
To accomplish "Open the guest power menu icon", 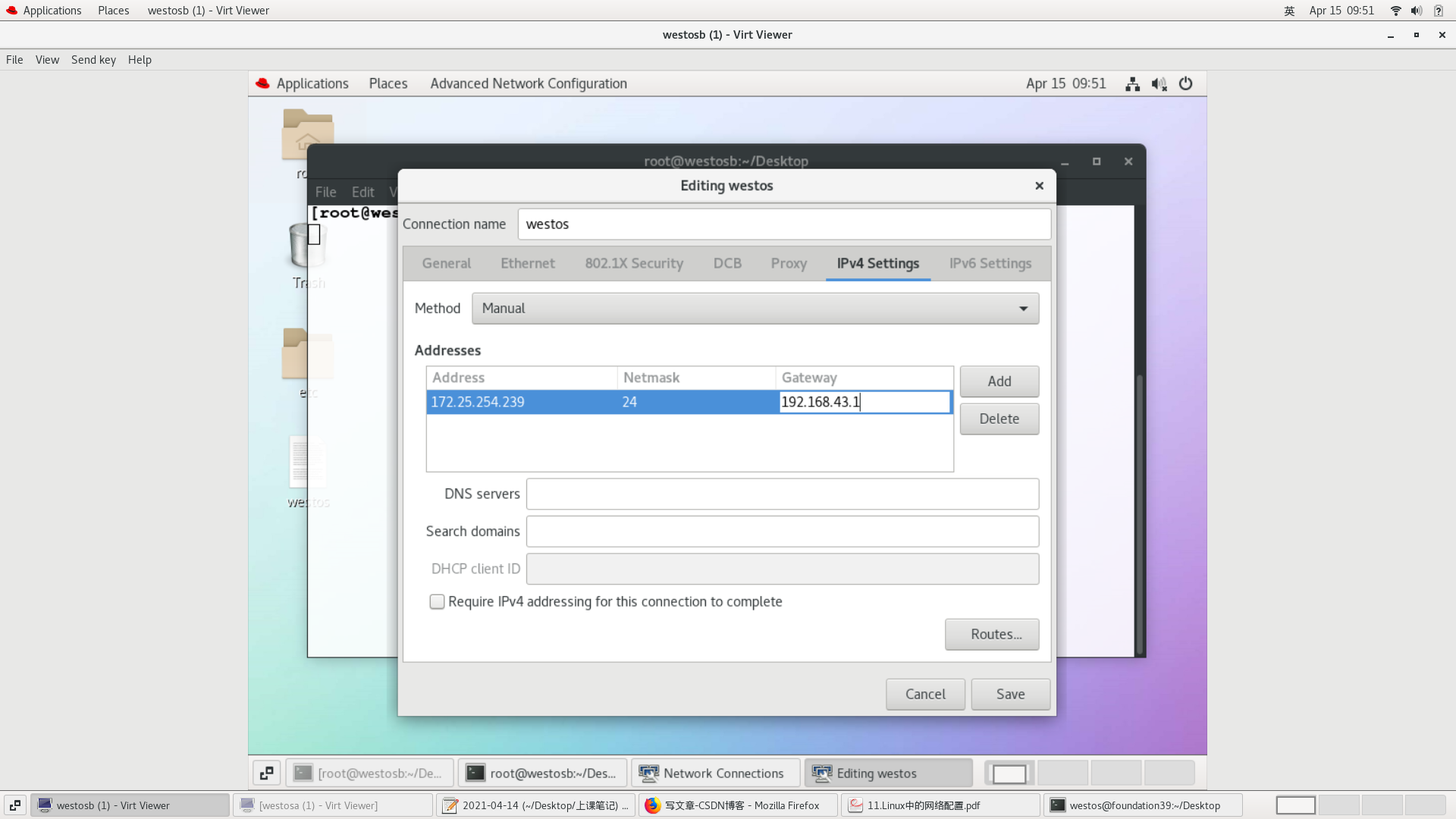I will coord(1185,84).
